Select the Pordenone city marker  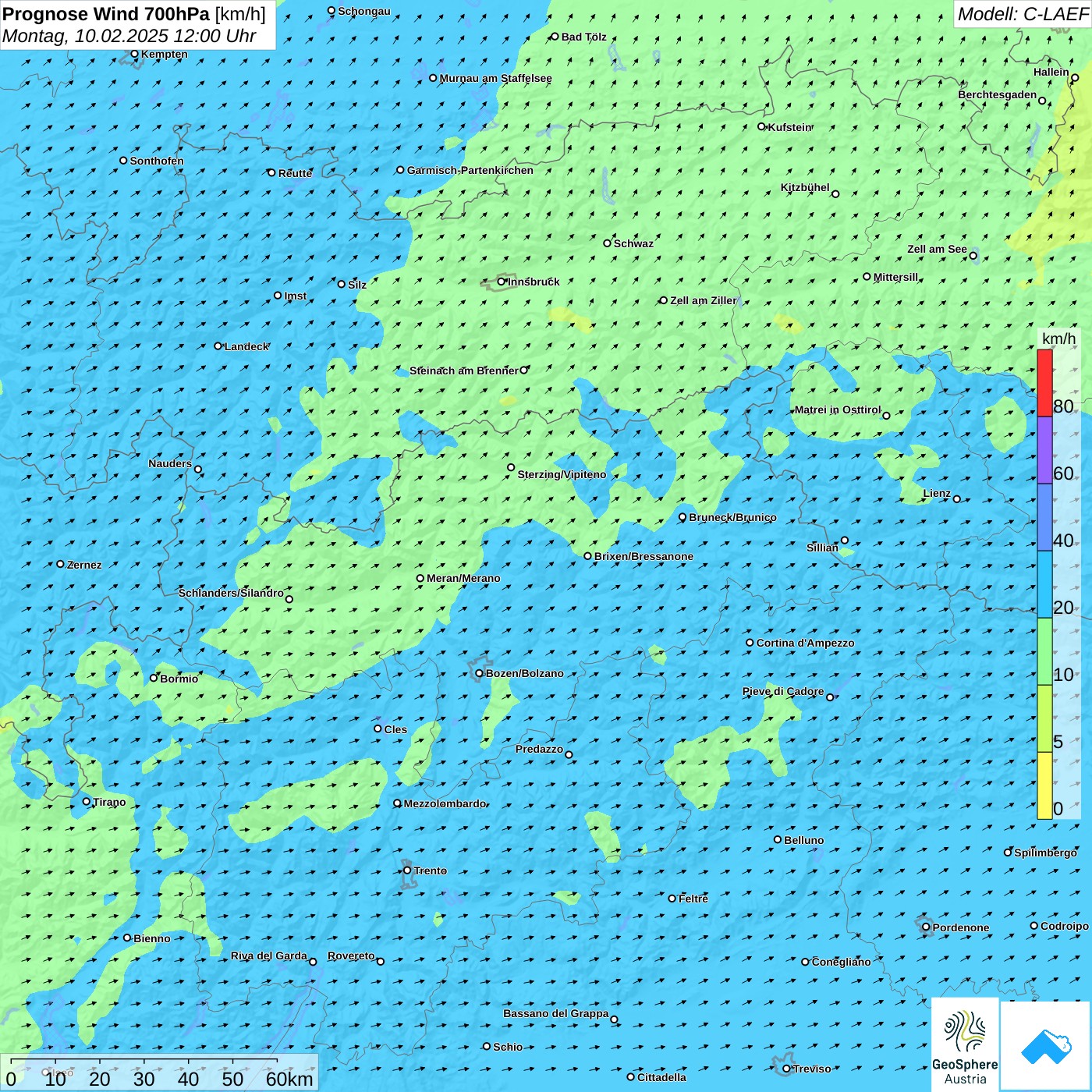click(x=926, y=927)
